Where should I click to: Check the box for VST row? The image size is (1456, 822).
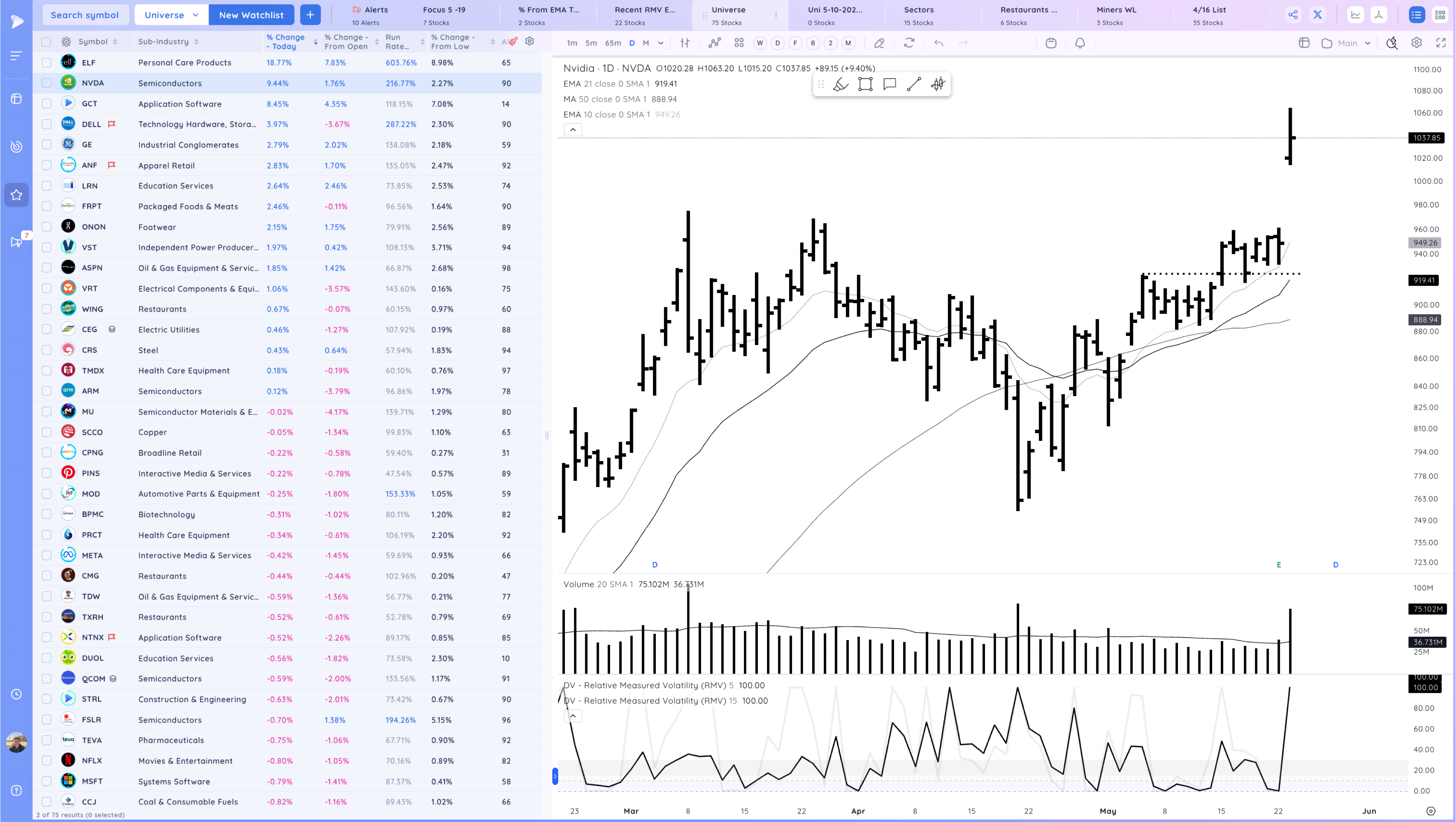tap(46, 248)
